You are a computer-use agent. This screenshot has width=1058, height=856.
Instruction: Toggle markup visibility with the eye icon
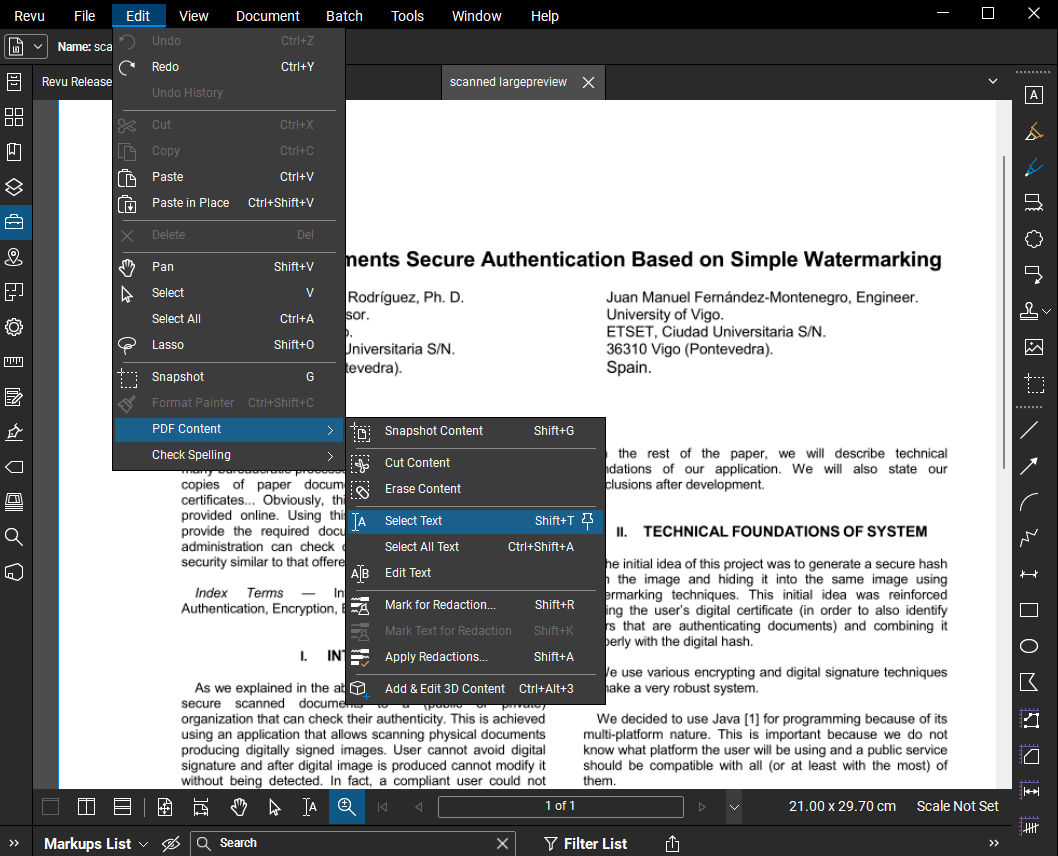coord(171,843)
